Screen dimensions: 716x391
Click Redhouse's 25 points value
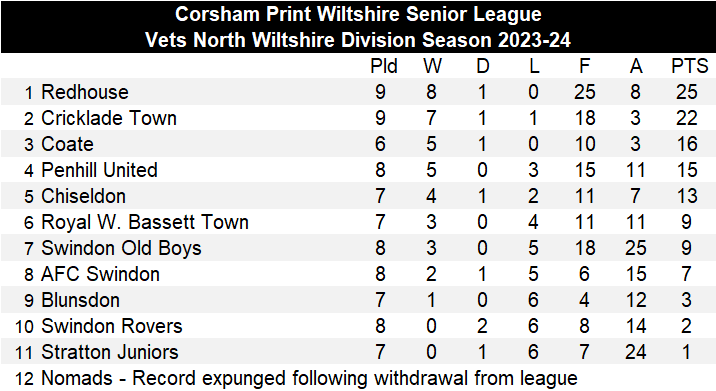[x=687, y=92]
